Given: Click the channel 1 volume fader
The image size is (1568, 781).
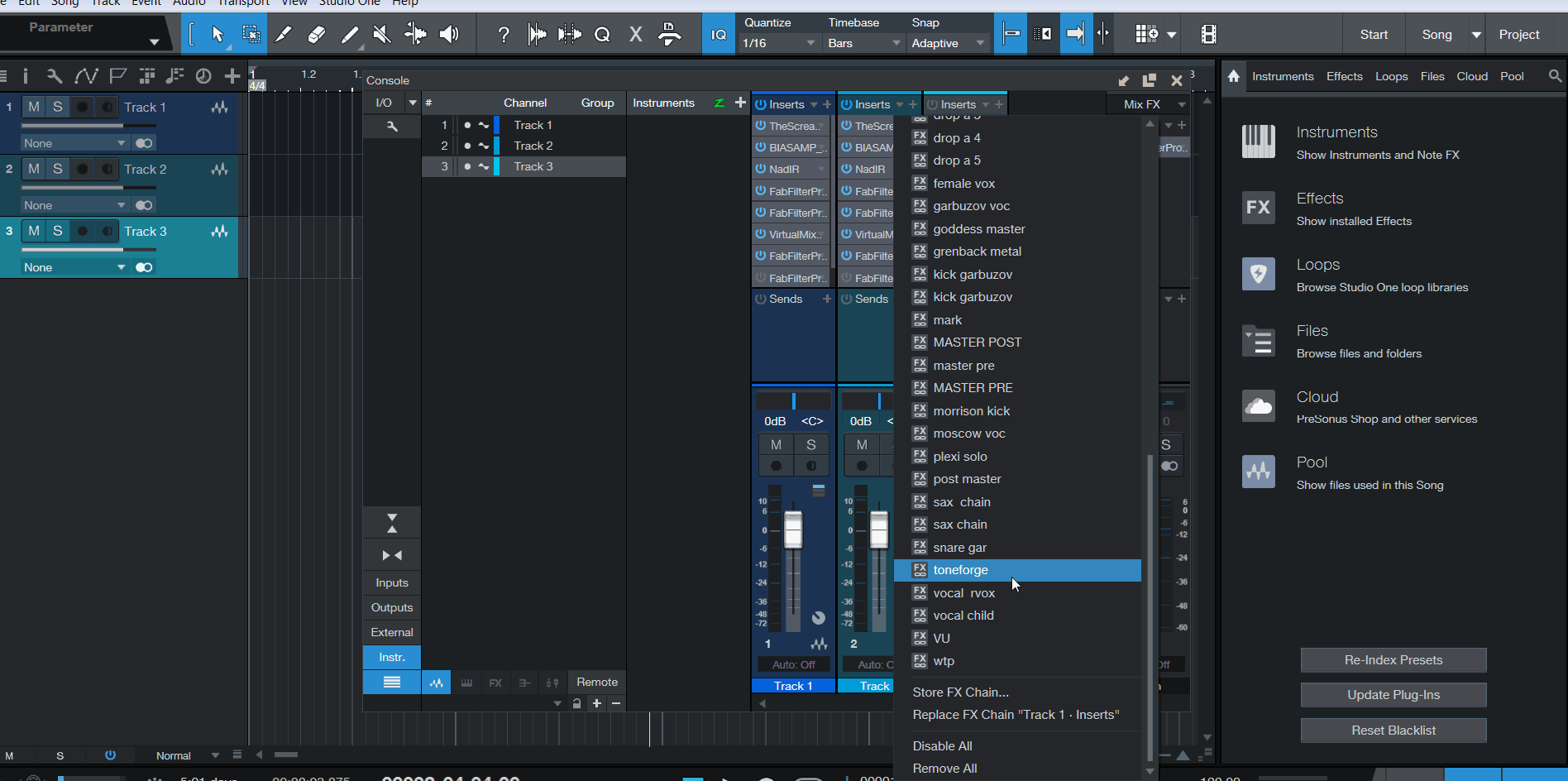Looking at the screenshot, I should click(792, 529).
